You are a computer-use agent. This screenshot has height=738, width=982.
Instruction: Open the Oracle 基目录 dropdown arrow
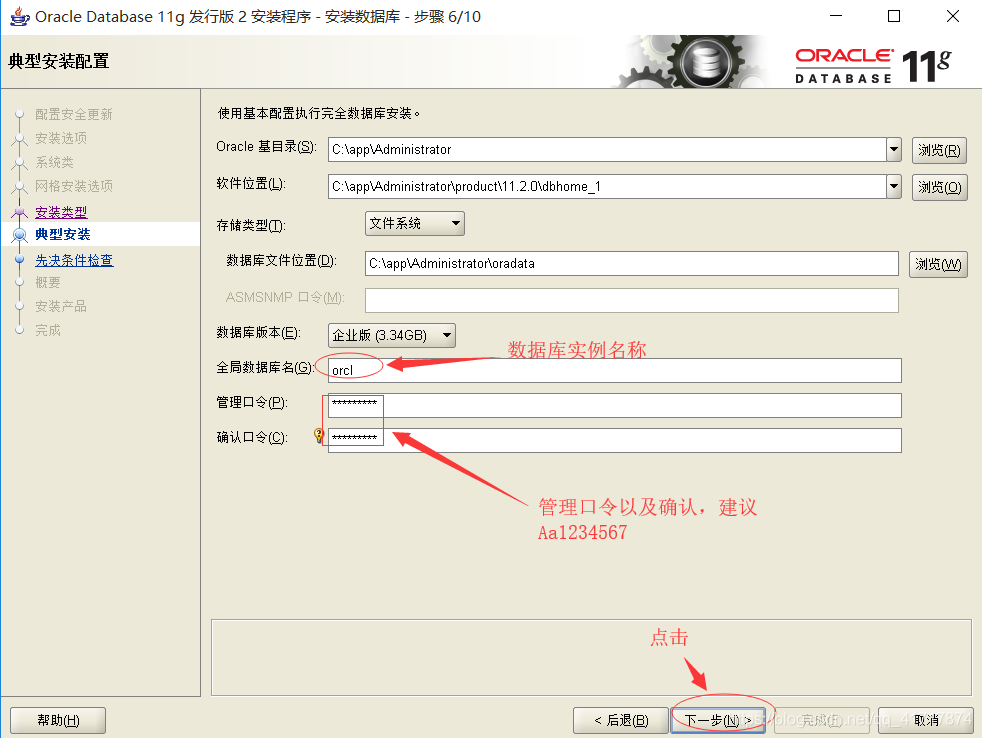click(894, 150)
